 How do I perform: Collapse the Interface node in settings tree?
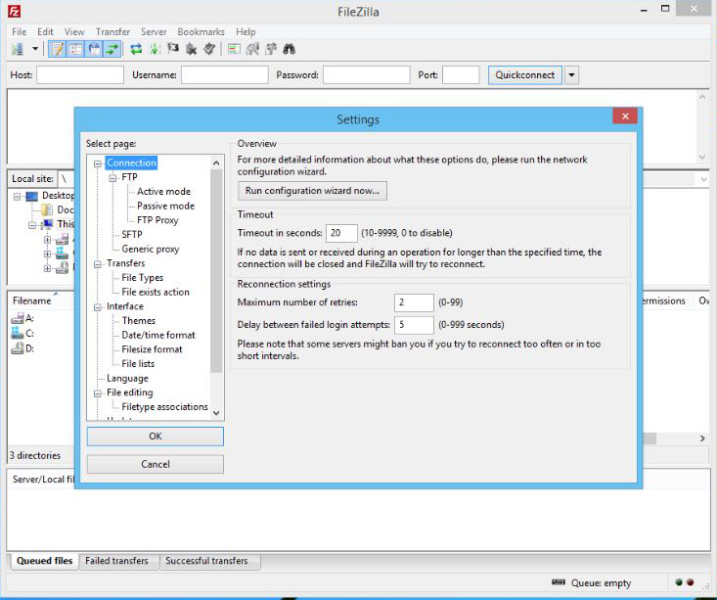click(x=98, y=307)
